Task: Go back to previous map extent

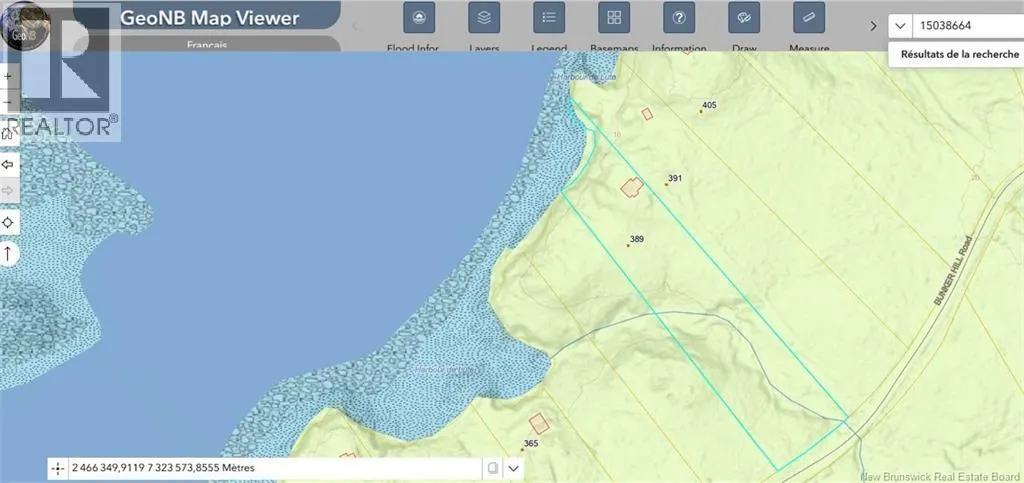Action: pyautogui.click(x=8, y=164)
